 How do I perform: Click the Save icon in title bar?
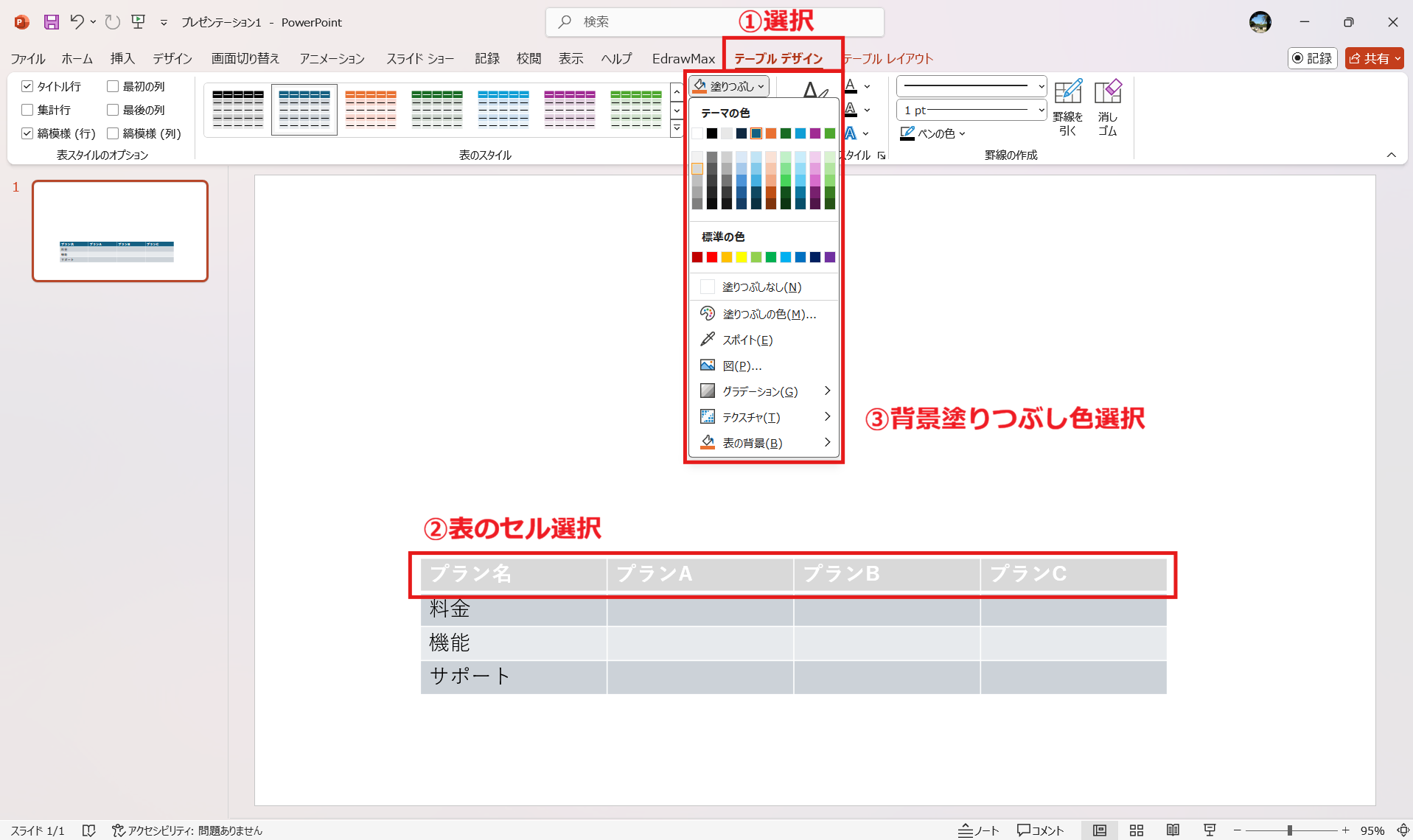click(51, 22)
